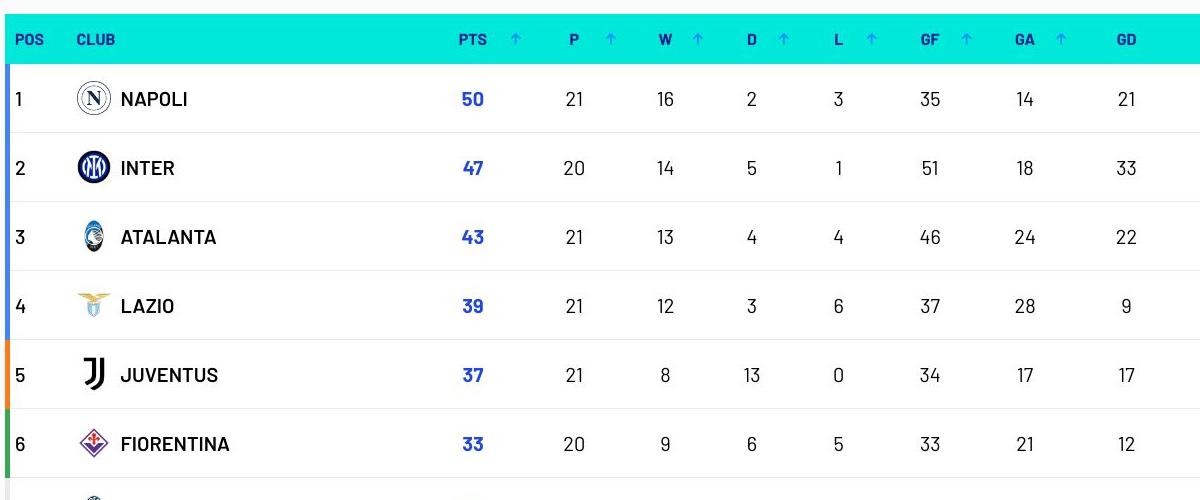Open the NAPOLI team link
This screenshot has width=1200, height=500.
(x=154, y=99)
